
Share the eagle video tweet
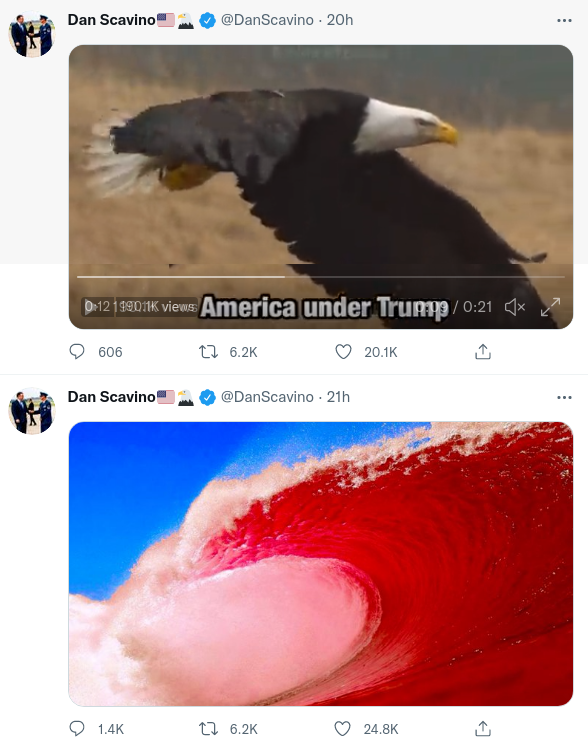[483, 352]
